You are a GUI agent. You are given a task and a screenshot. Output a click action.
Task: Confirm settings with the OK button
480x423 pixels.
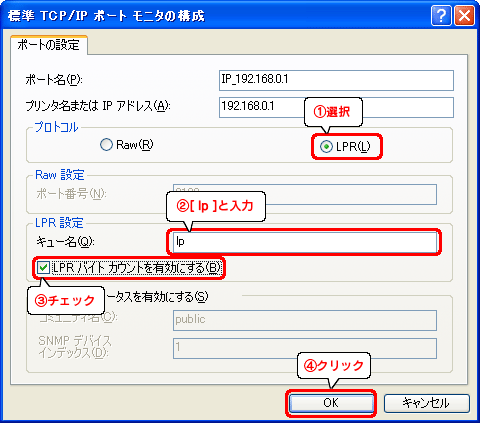pyautogui.click(x=331, y=403)
